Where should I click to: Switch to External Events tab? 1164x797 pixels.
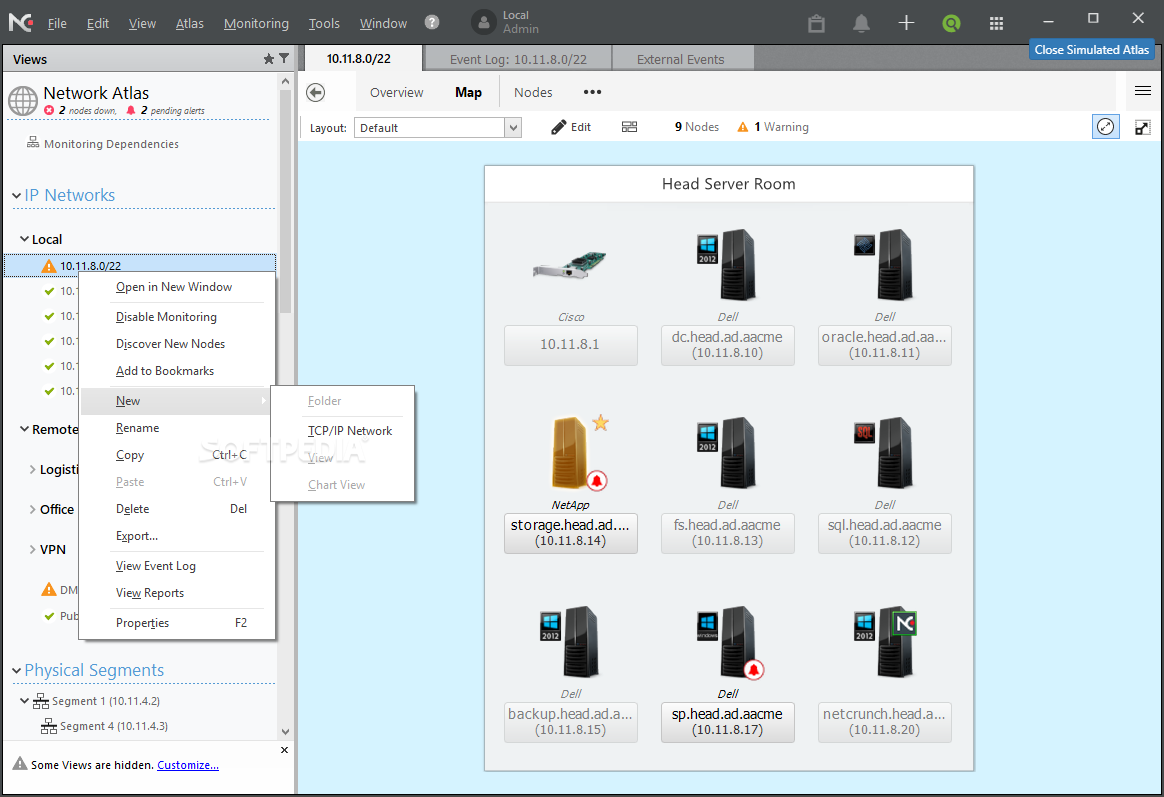(681, 59)
